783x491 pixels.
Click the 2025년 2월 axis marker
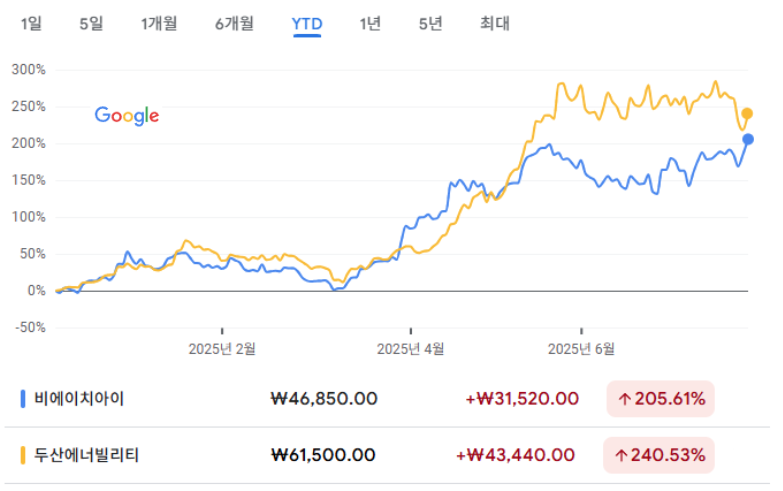point(222,349)
